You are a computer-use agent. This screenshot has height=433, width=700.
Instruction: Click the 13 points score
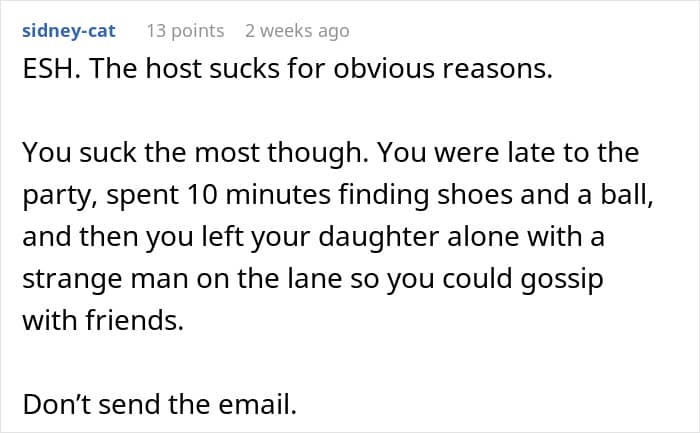coord(185,31)
